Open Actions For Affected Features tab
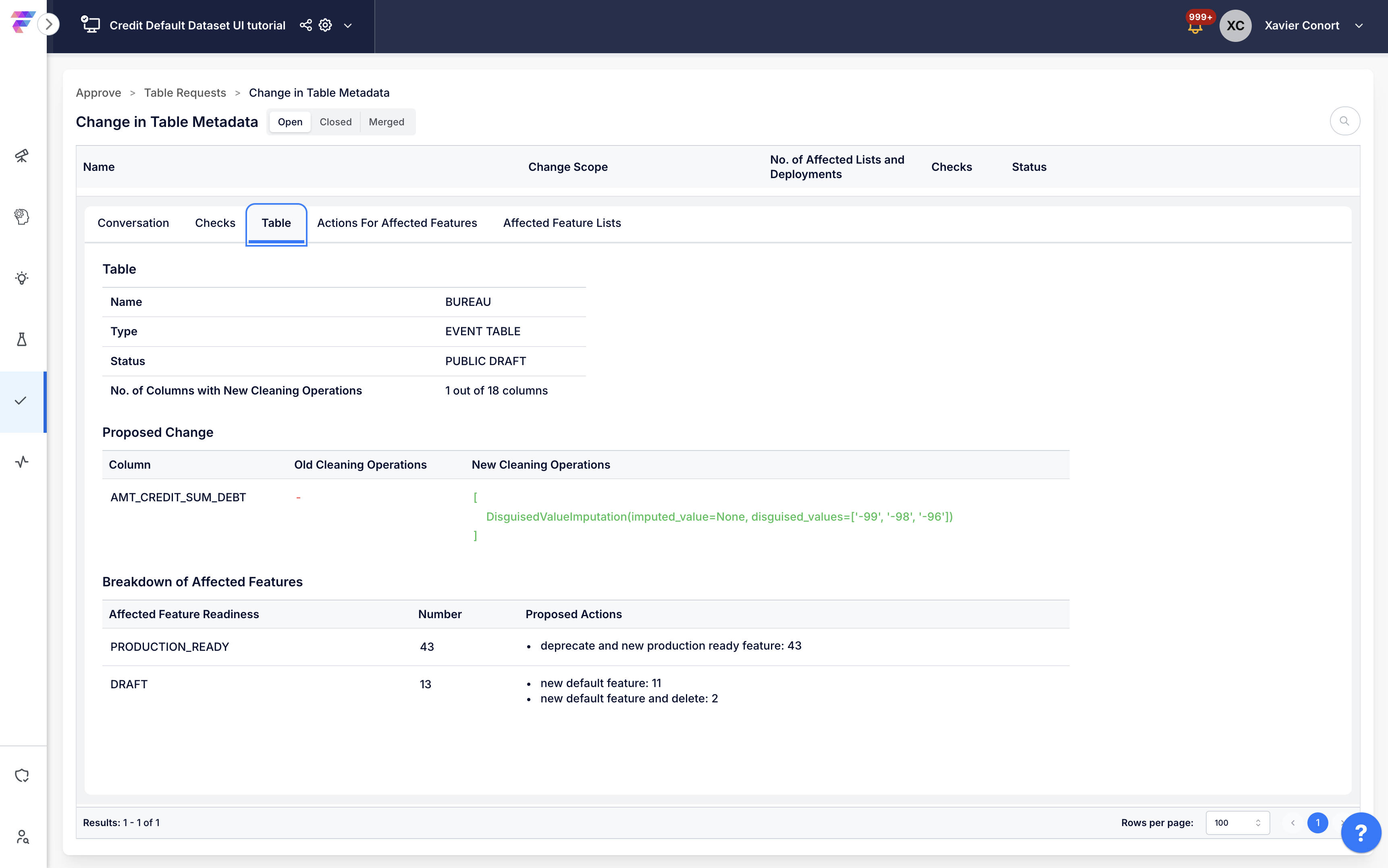1388x868 pixels. tap(397, 223)
